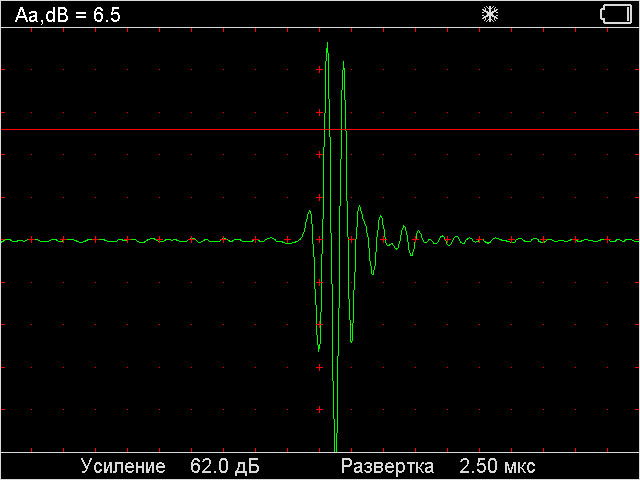Select the Развертка sweep parameter label

point(387,467)
